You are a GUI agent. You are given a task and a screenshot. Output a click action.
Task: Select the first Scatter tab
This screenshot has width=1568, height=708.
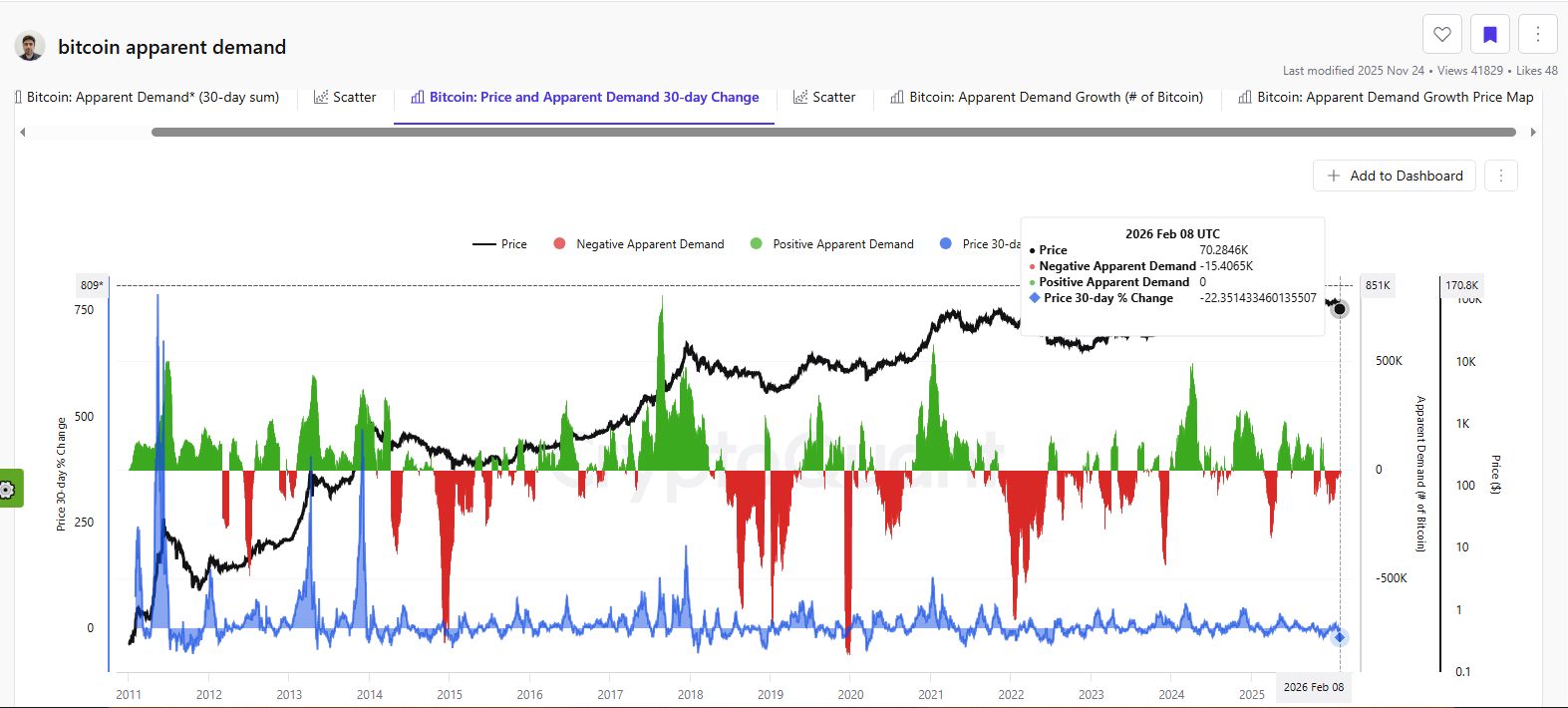(345, 97)
